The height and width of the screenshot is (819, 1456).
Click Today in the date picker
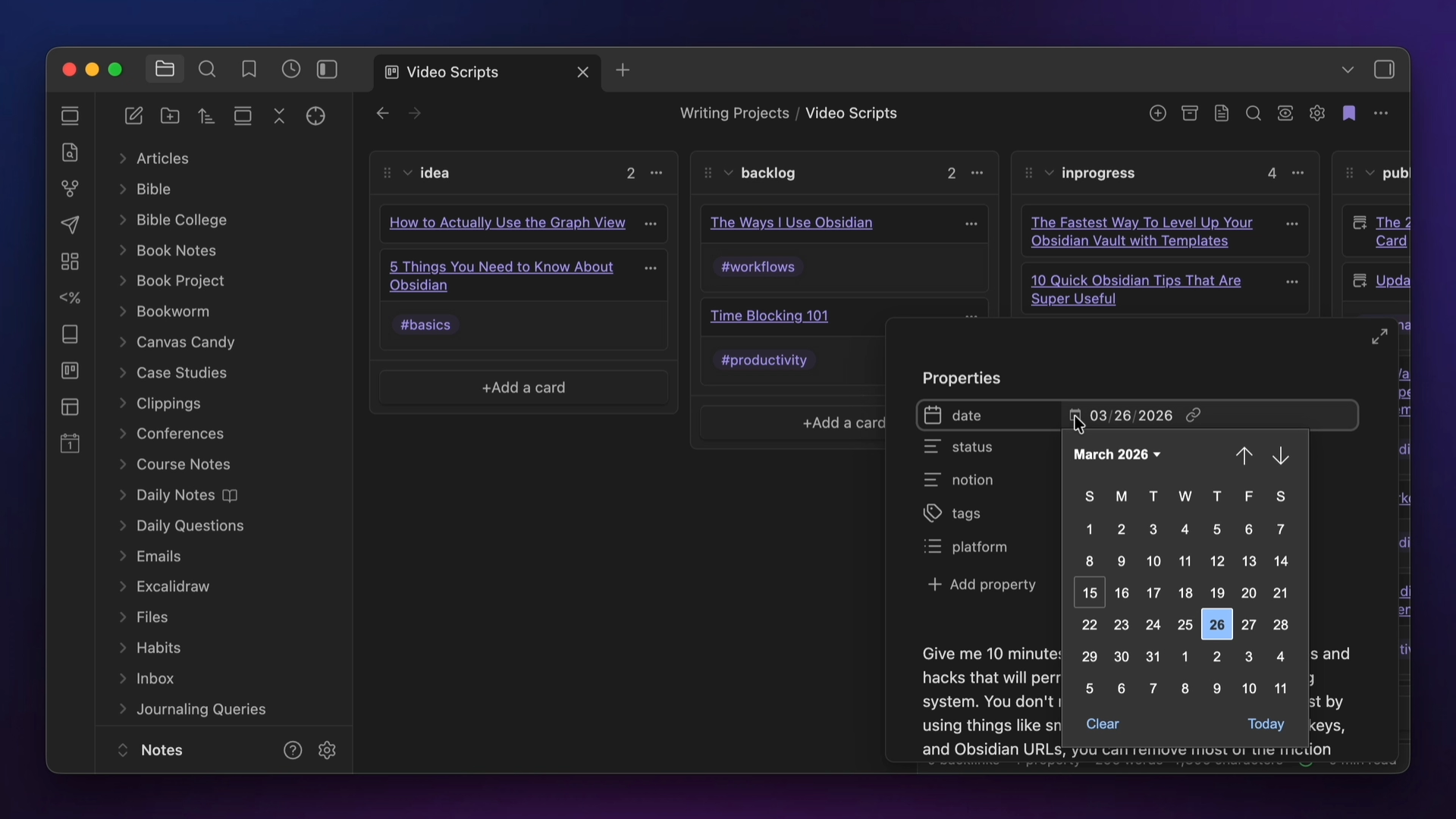(1266, 724)
